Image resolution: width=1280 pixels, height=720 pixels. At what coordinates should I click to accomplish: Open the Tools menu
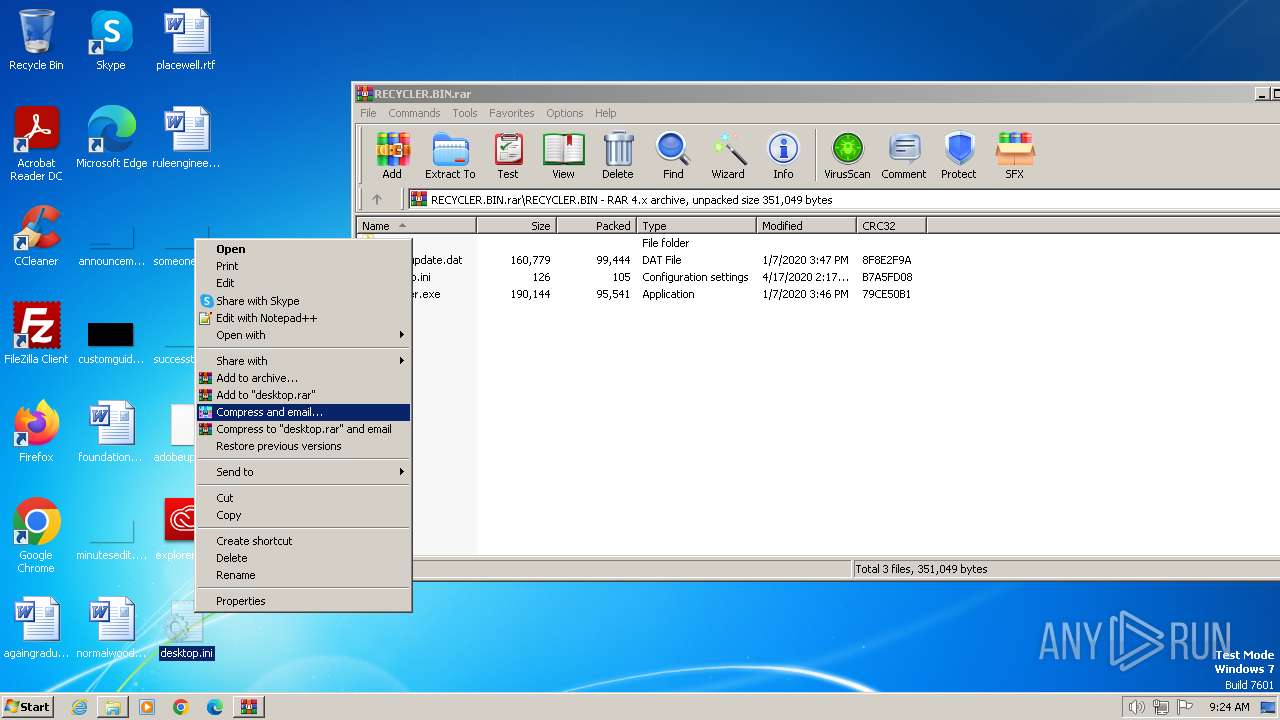pos(464,113)
